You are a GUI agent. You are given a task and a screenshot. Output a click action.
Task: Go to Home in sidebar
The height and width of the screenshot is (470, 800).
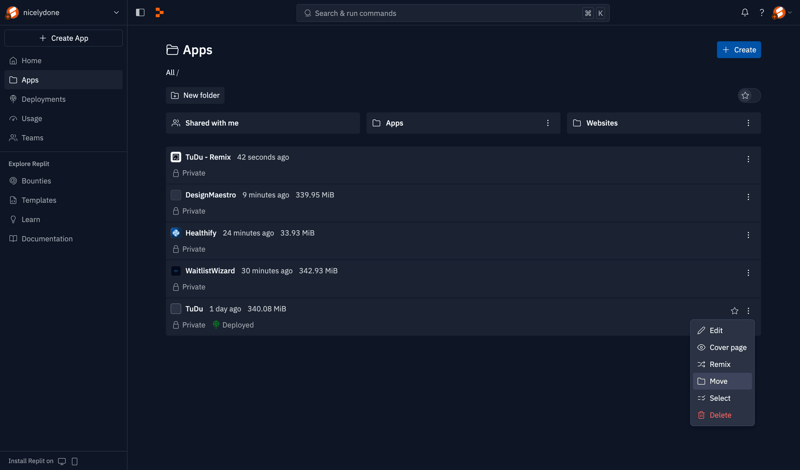pyautogui.click(x=63, y=61)
